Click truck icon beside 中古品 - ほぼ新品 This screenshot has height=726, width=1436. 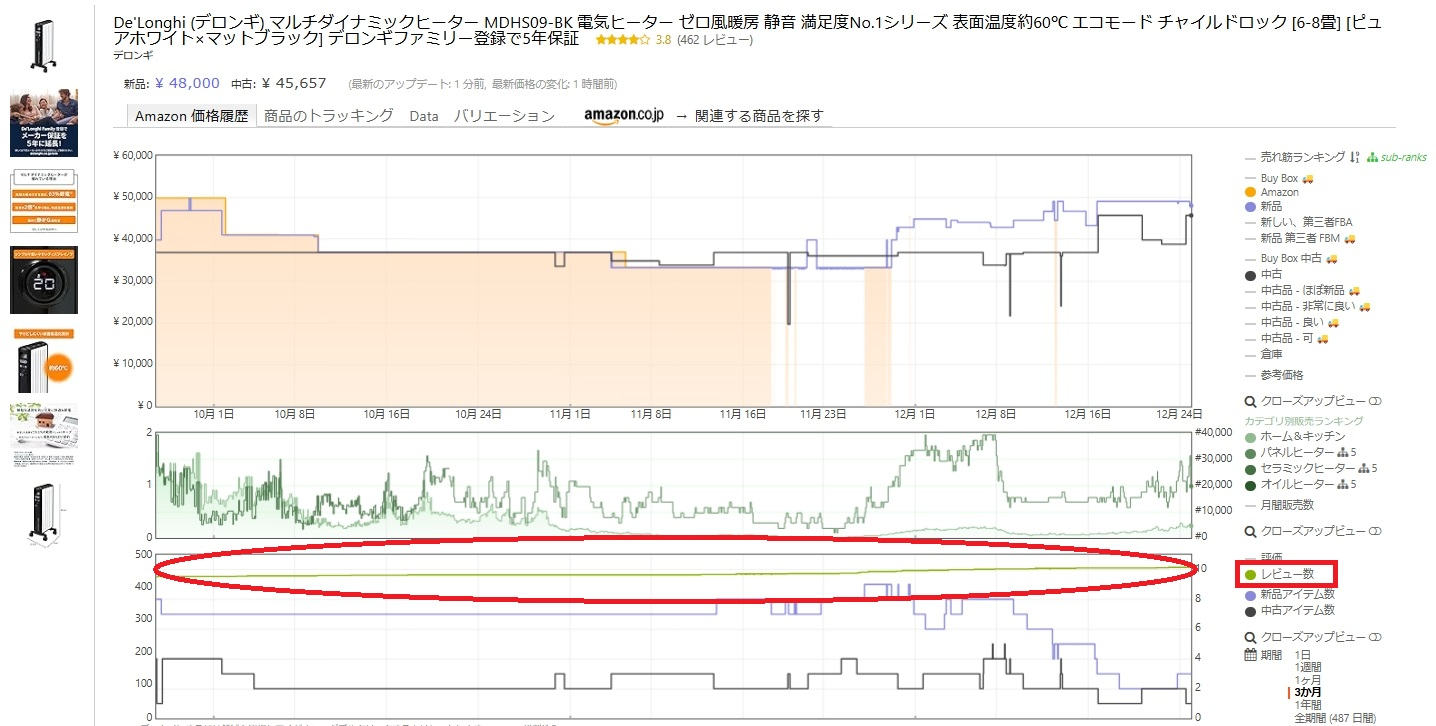click(x=1355, y=290)
